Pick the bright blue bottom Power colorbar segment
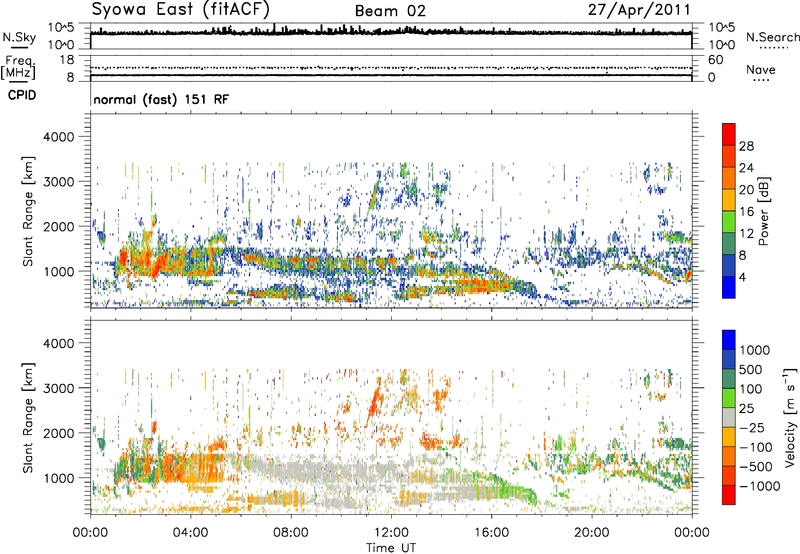This screenshot has height=554, width=800. (729, 287)
